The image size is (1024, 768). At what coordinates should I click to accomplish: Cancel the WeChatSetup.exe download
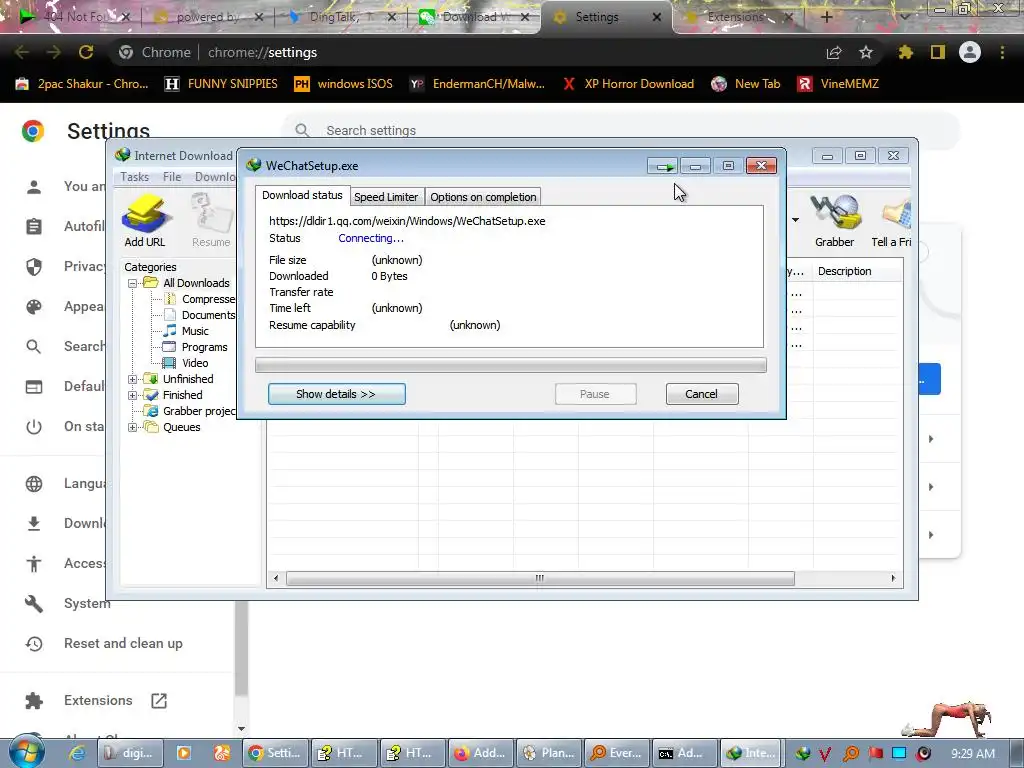pyautogui.click(x=701, y=394)
